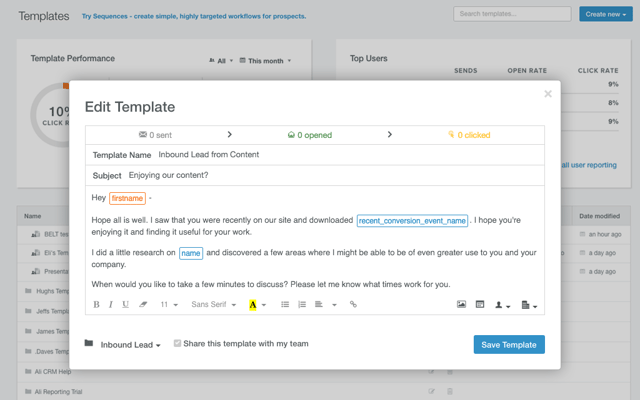Place cursor in 'When would you like' paragraph
Image resolution: width=640 pixels, height=400 pixels.
[x=271, y=284]
